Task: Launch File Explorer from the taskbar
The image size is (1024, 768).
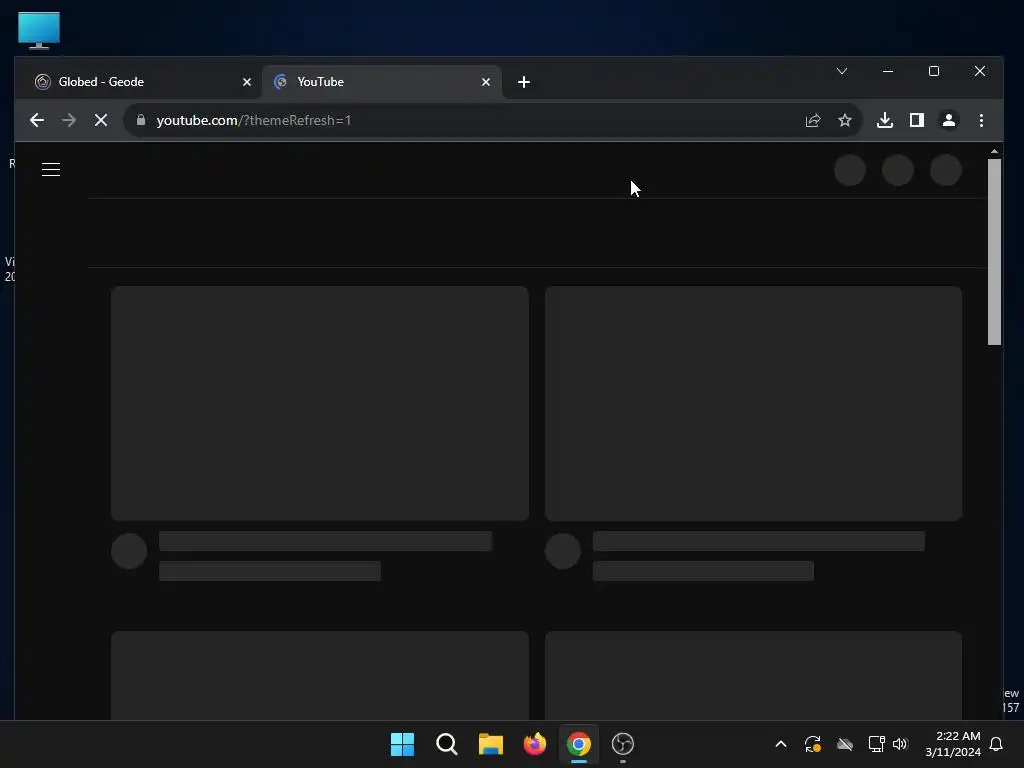Action: [x=490, y=744]
